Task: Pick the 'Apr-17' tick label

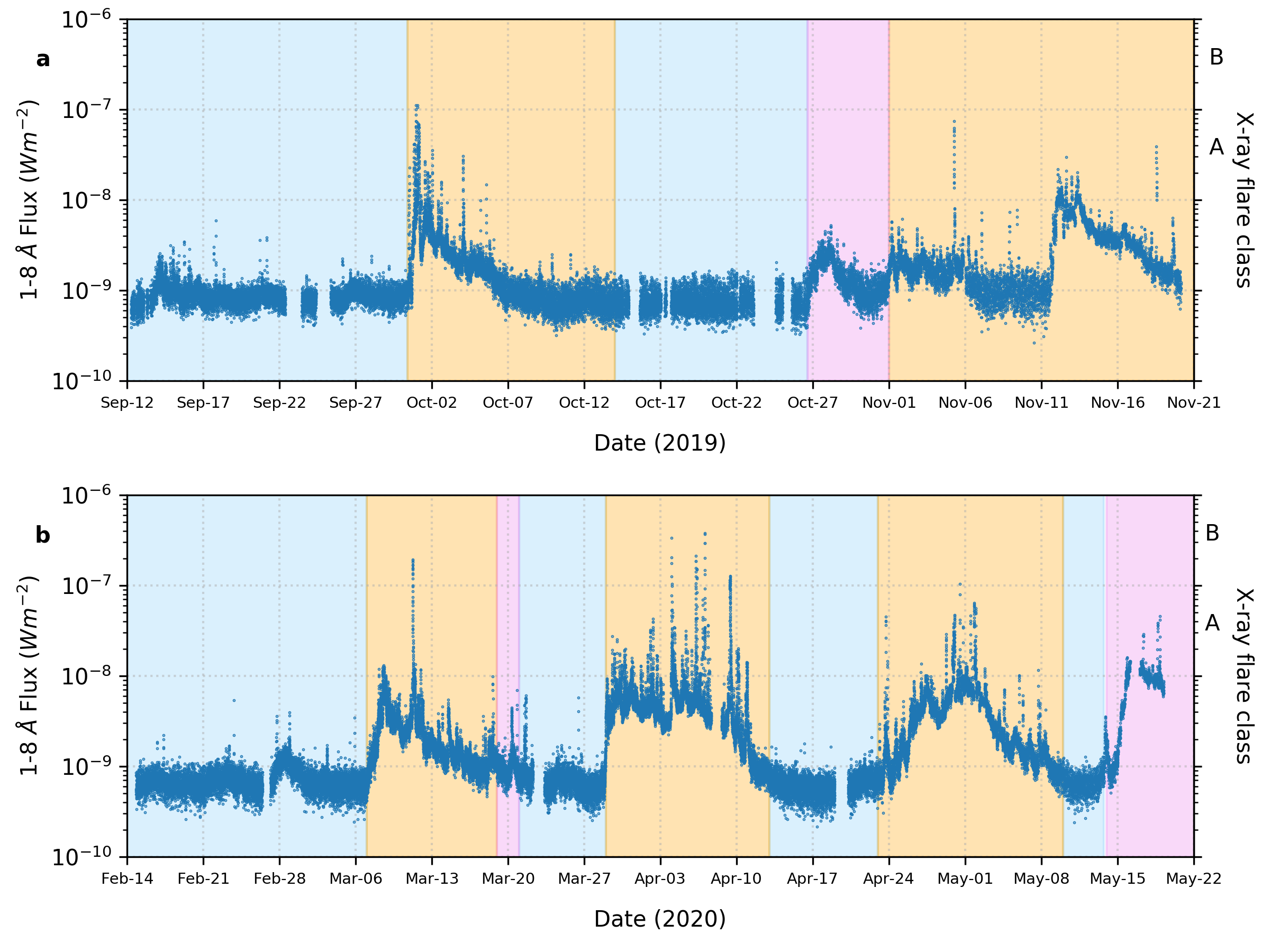Action: tap(812, 879)
